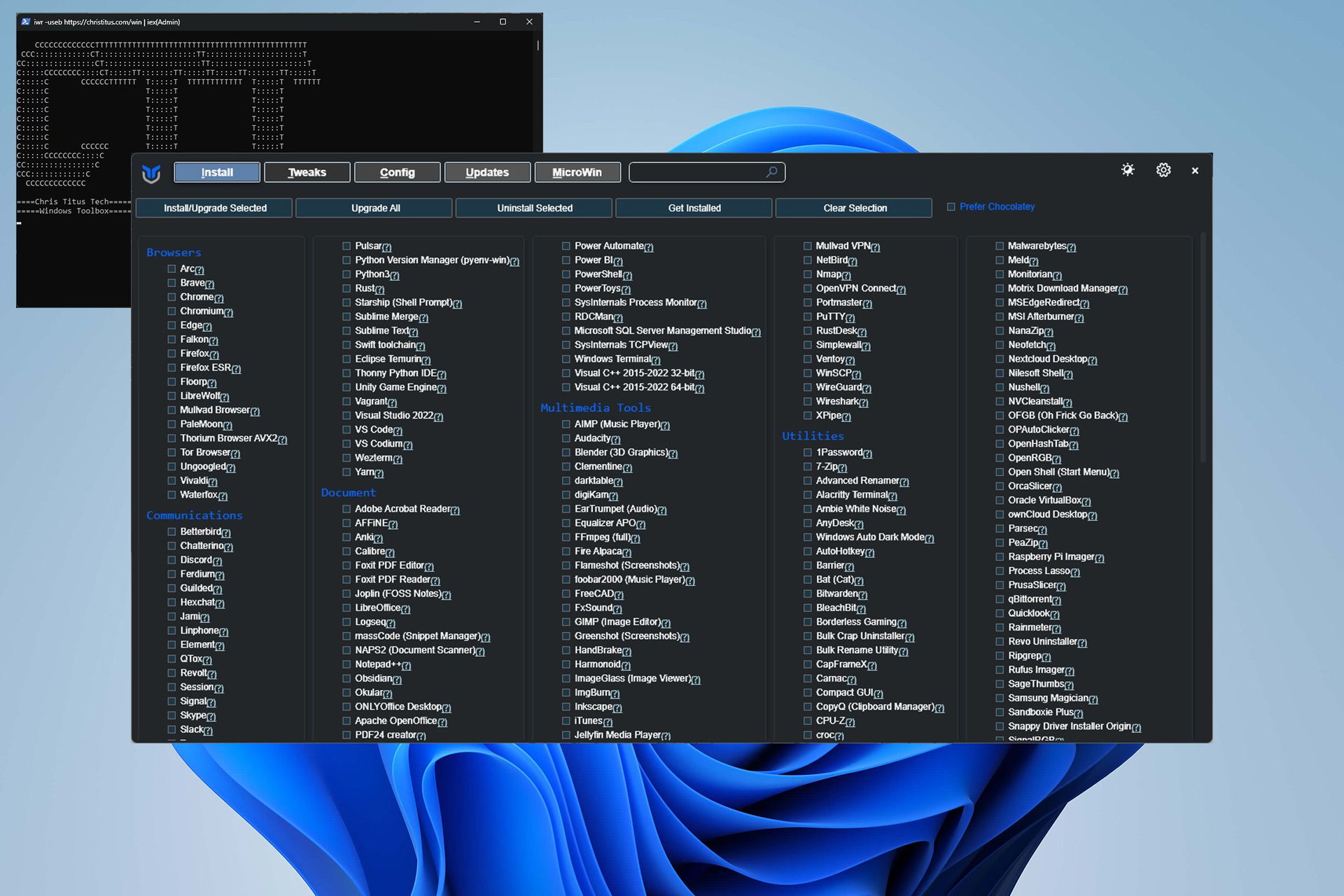1344x896 pixels.
Task: Open settings via the gear icon
Action: [x=1163, y=170]
